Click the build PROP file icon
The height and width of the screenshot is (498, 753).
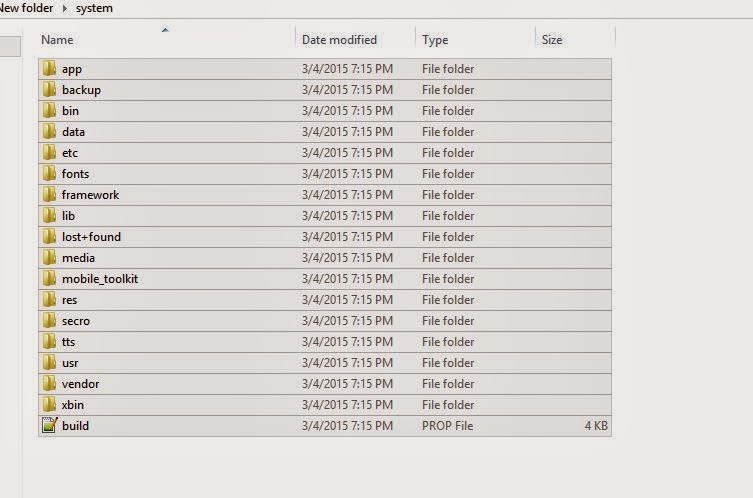tap(49, 425)
